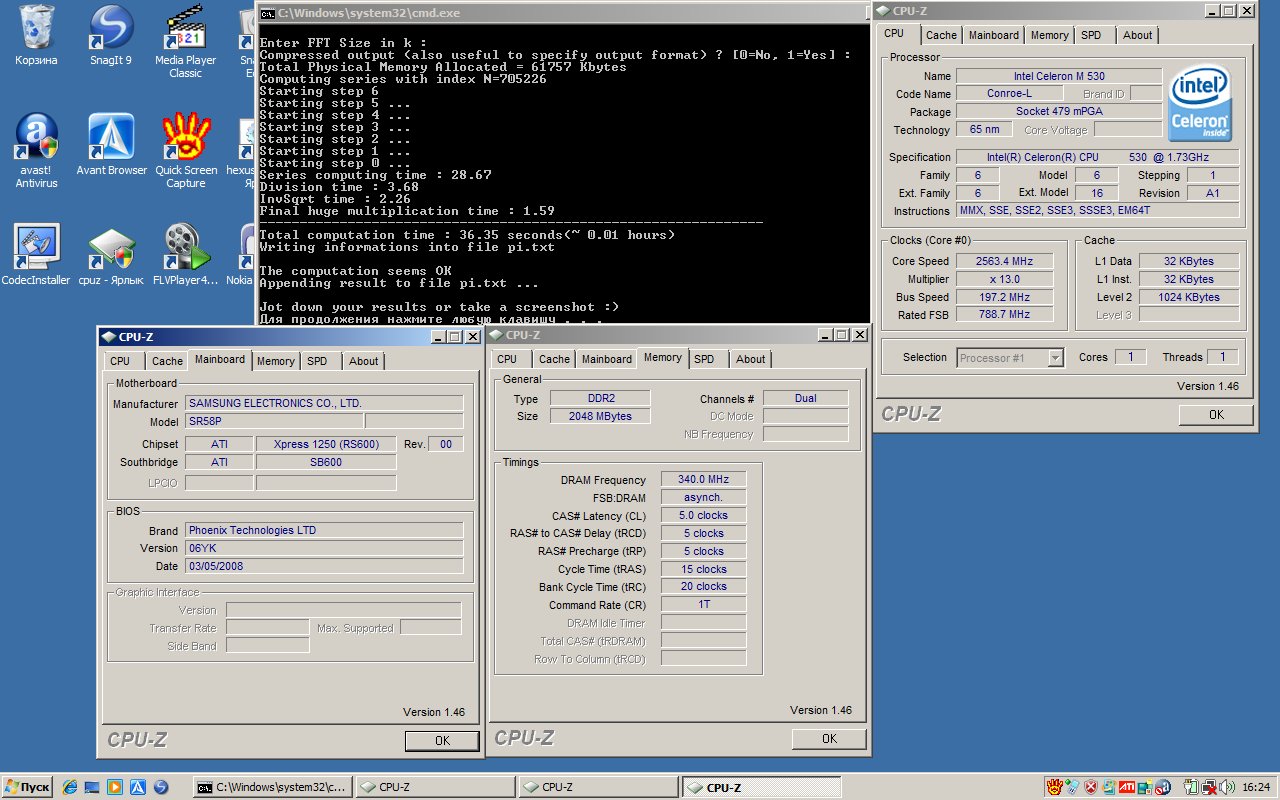The height and width of the screenshot is (800, 1280).
Task: Click the Rated FSB value 788.7 MHz
Action: click(1003, 314)
